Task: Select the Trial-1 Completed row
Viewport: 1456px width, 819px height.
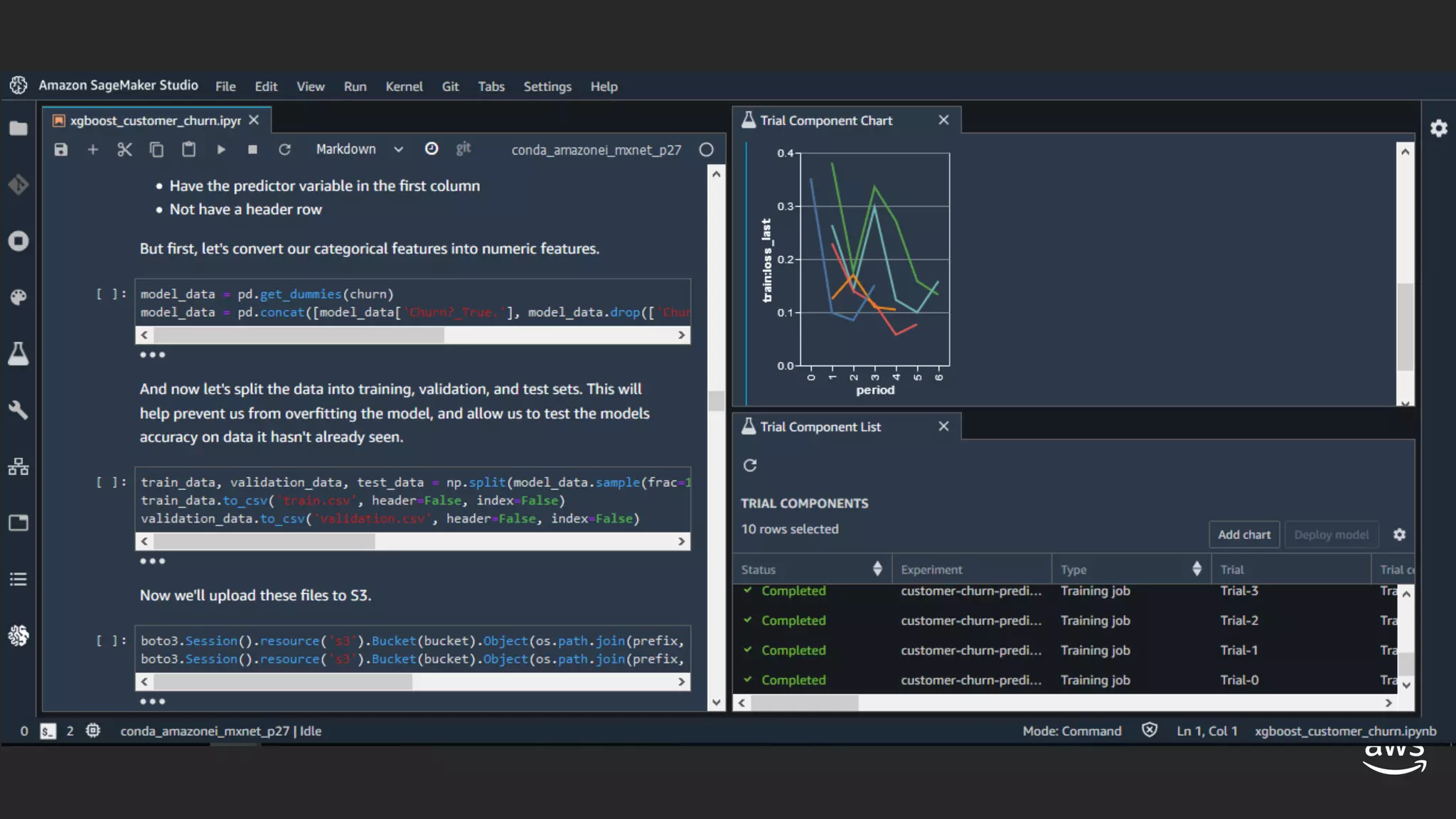Action: (793, 651)
